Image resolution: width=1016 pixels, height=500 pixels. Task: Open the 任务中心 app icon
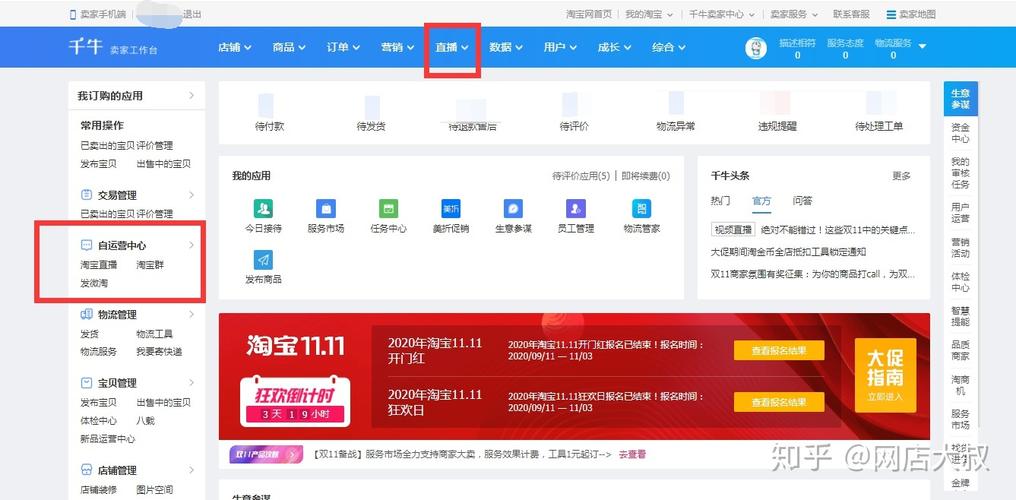point(389,209)
